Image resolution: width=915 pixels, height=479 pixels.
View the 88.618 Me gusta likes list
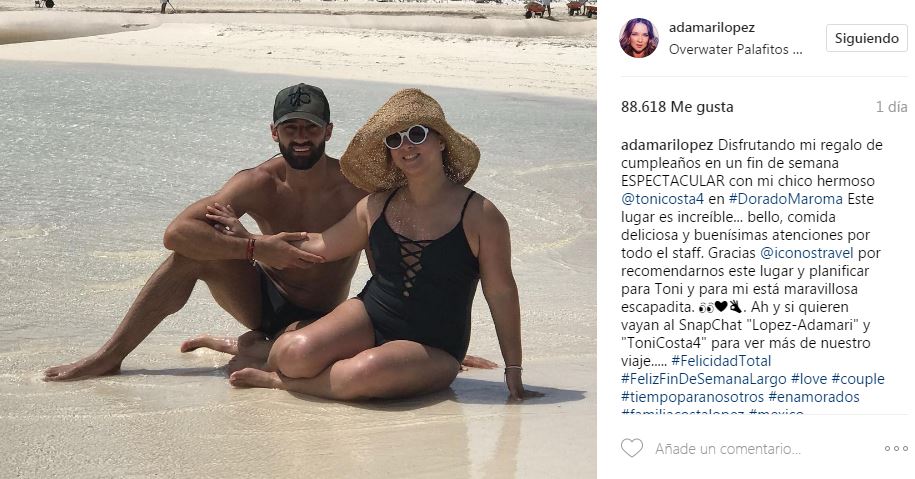pos(677,107)
